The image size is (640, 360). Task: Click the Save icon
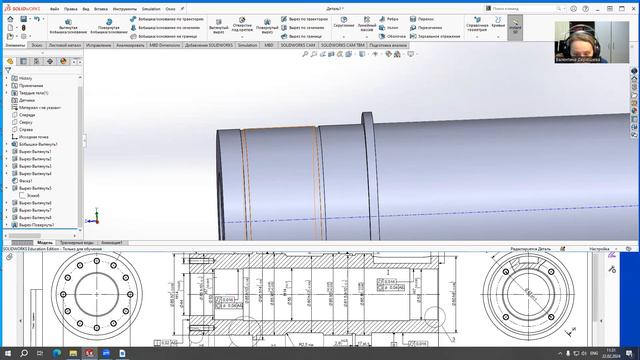[x=24, y=19]
